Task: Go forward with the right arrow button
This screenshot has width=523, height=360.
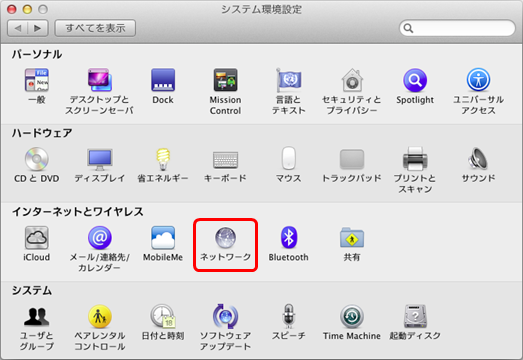Action: (38, 28)
